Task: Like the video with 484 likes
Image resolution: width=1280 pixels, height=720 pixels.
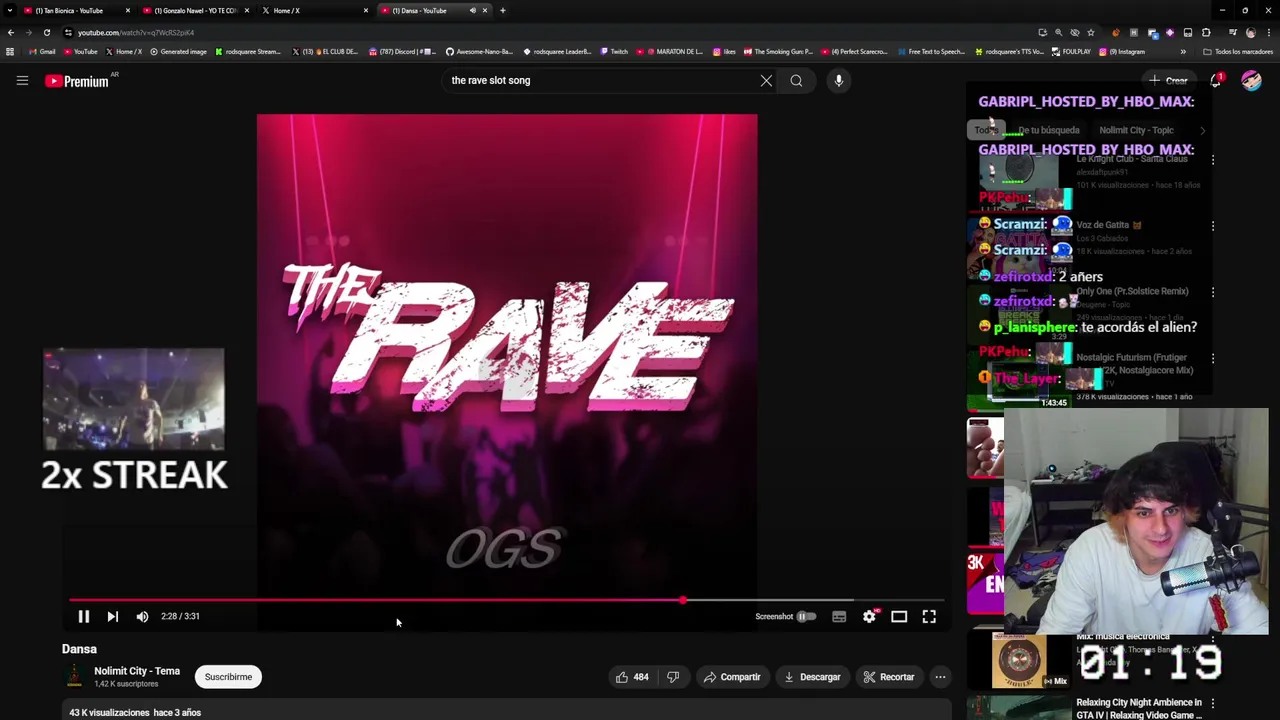Action: tap(632, 677)
